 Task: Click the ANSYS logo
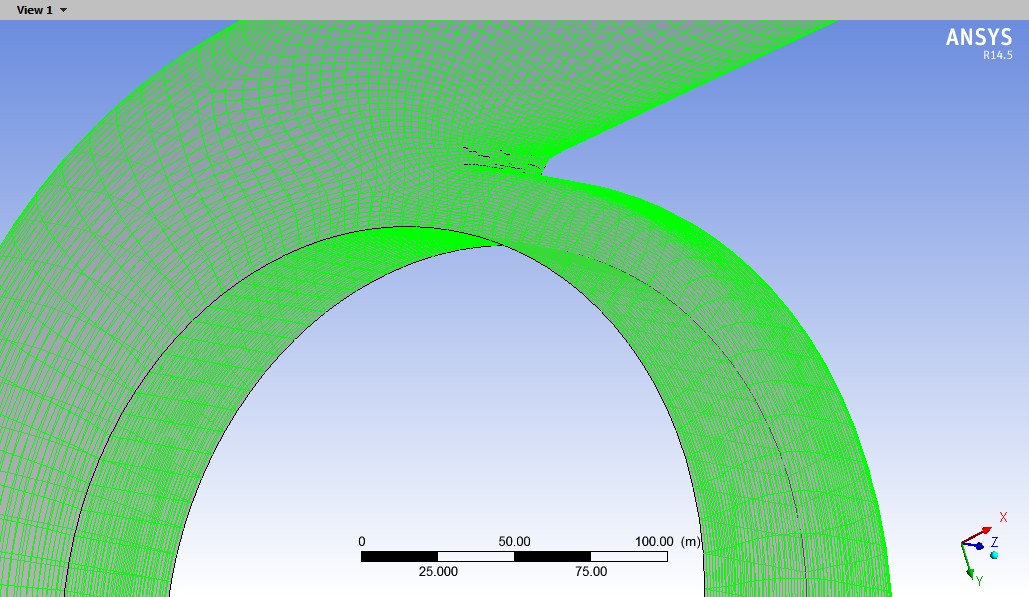979,37
